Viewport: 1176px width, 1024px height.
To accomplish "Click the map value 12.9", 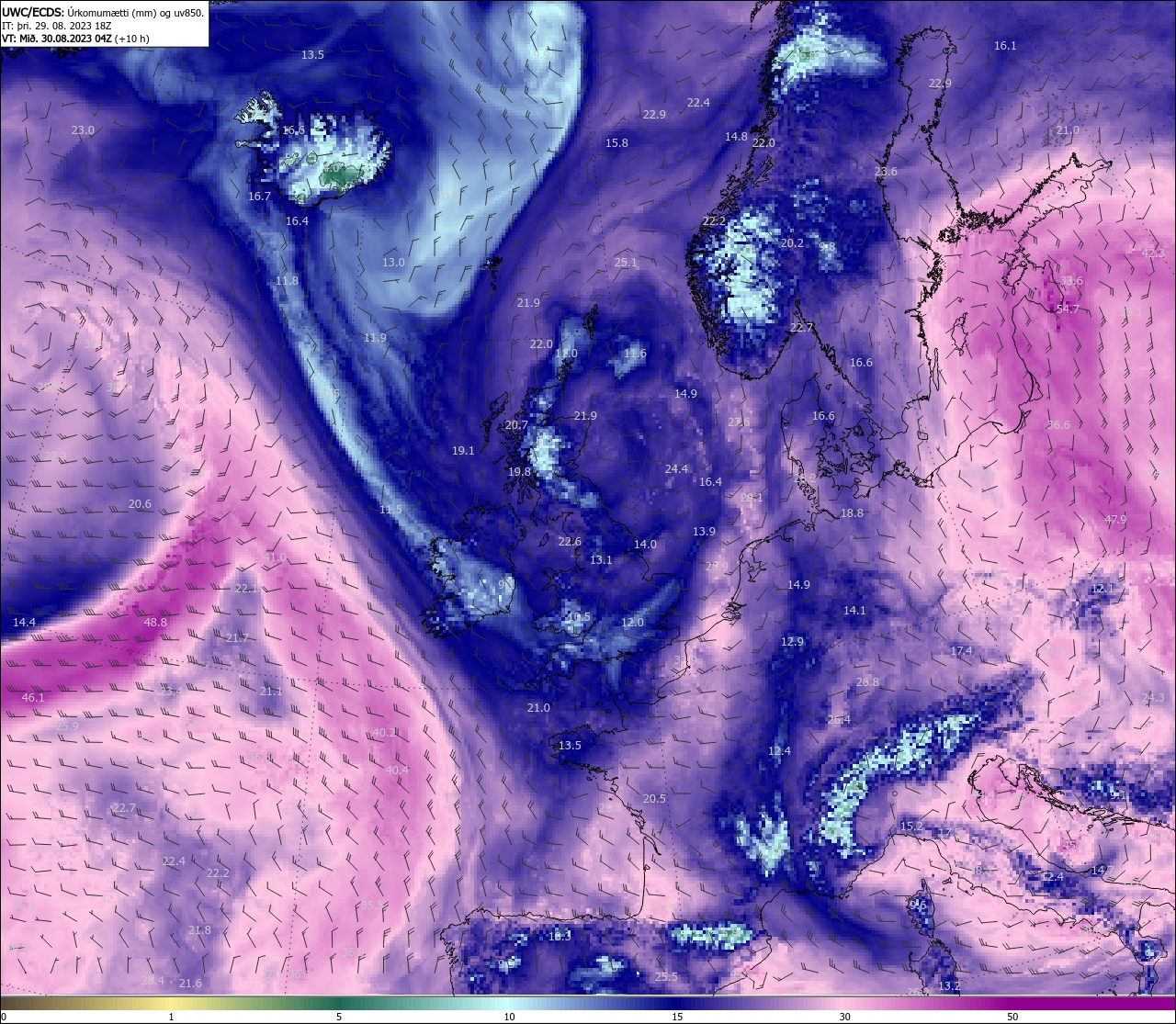I will pos(792,642).
